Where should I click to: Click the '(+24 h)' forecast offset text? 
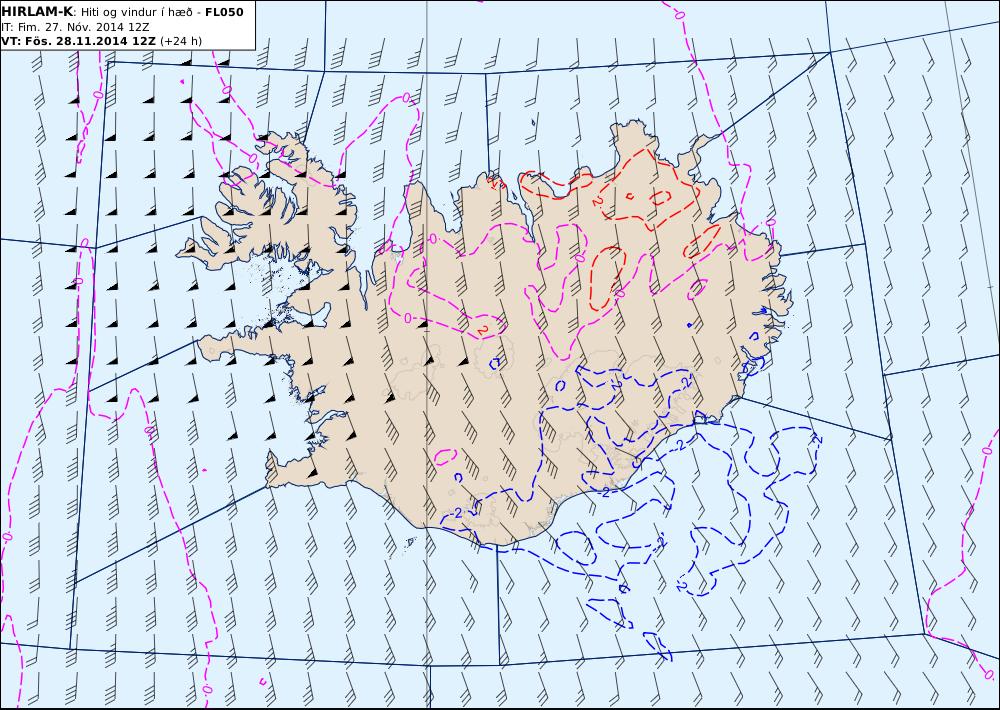180,41
